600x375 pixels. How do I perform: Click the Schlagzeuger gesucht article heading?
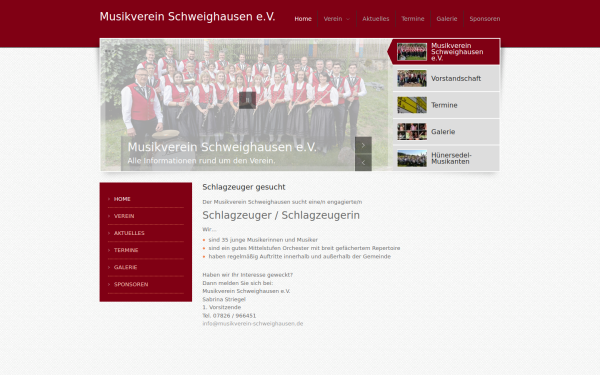click(x=244, y=187)
